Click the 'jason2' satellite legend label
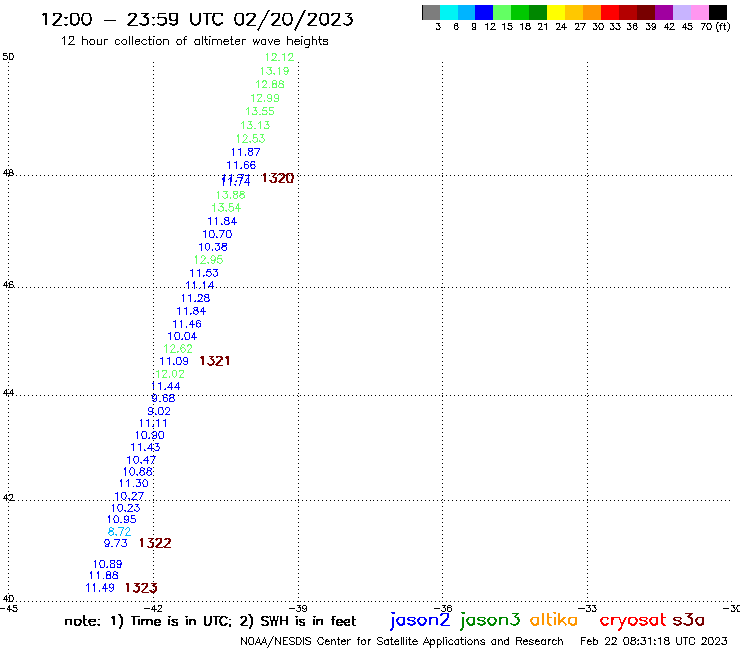The height and width of the screenshot is (650, 740). [x=420, y=620]
